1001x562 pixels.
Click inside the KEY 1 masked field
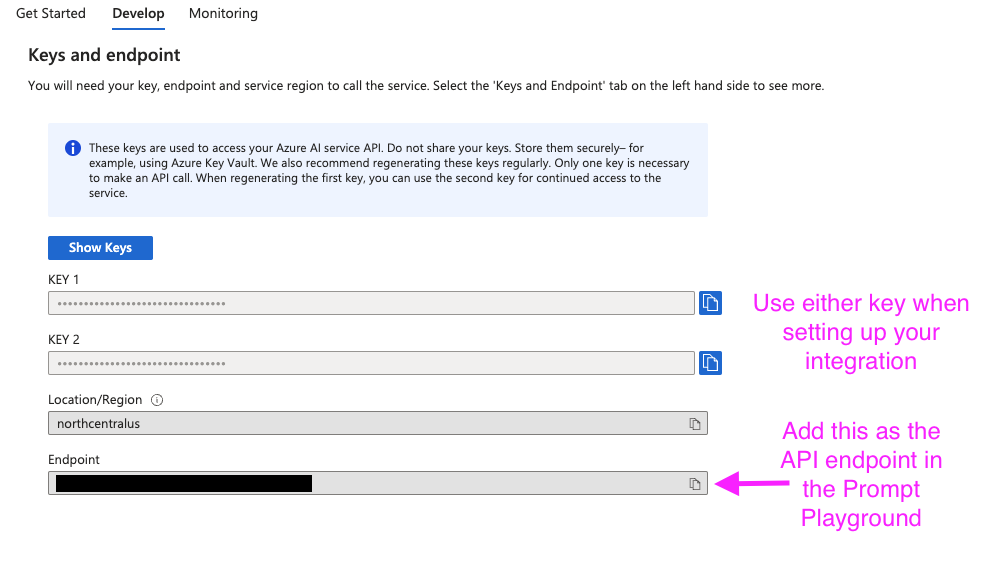click(x=371, y=303)
